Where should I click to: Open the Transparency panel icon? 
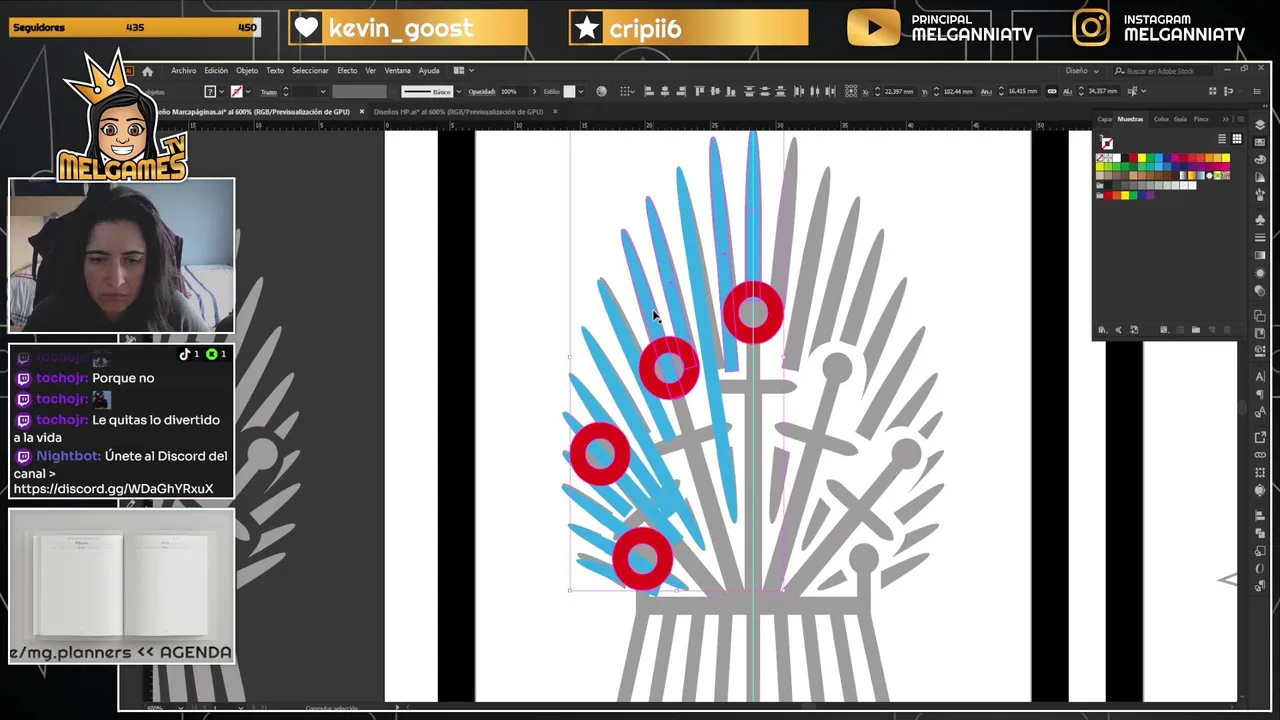click(1260, 290)
